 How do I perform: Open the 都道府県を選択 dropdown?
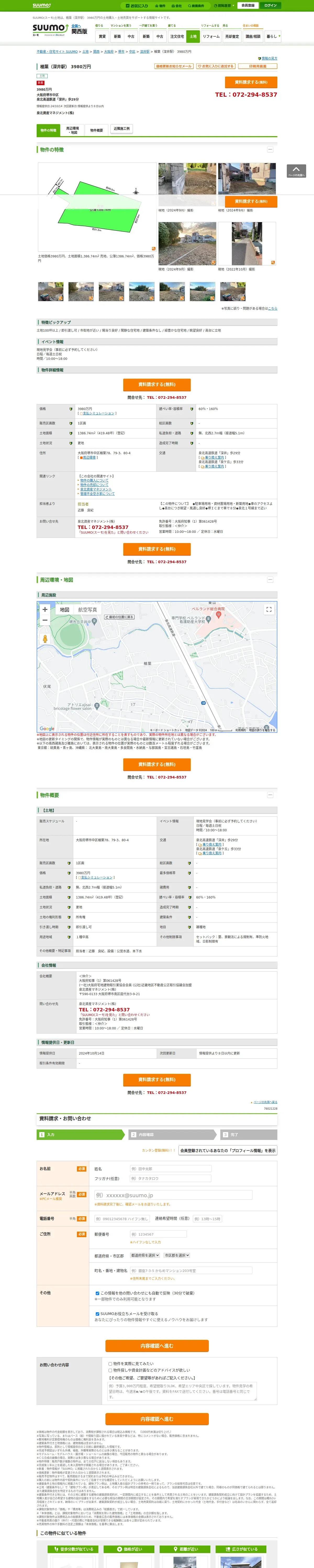tap(145, 1255)
